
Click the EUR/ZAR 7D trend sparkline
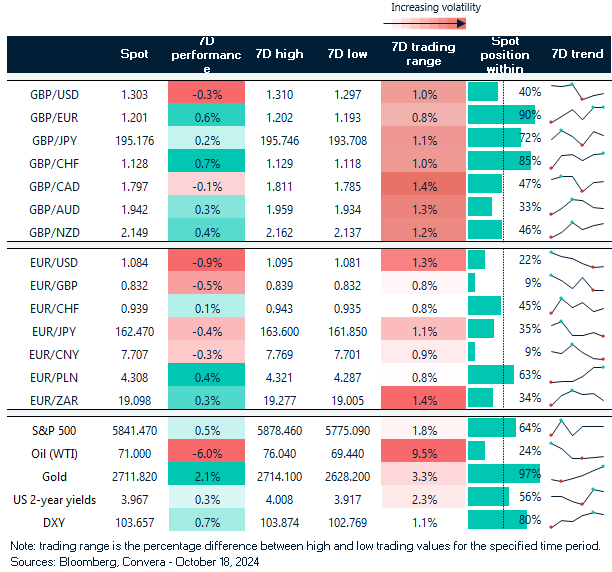tap(577, 398)
